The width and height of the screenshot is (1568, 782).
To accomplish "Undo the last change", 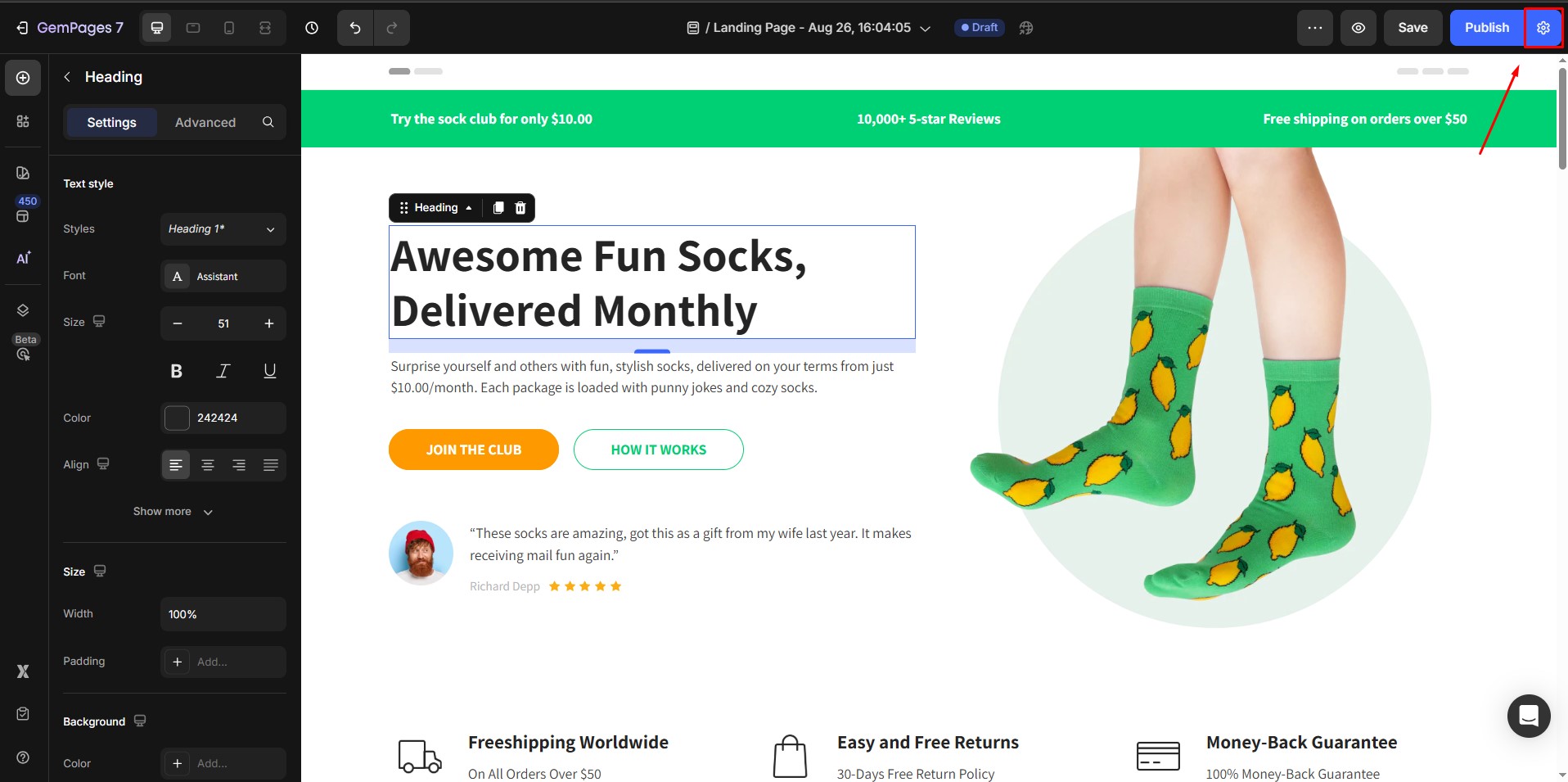I will coord(354,27).
